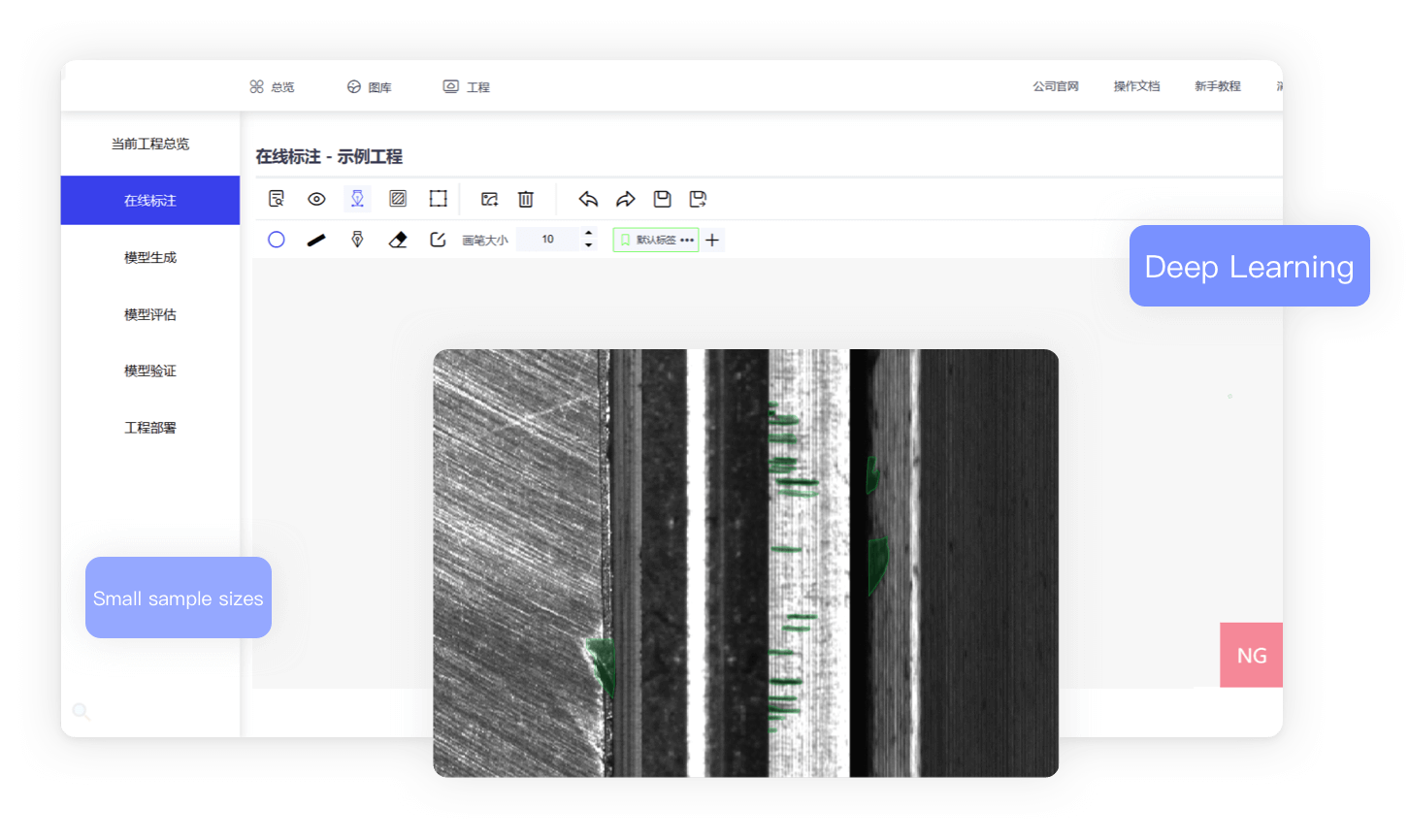Image resolution: width=1409 pixels, height=840 pixels.
Task: Click the Small sample sizes badge
Action: [x=179, y=598]
